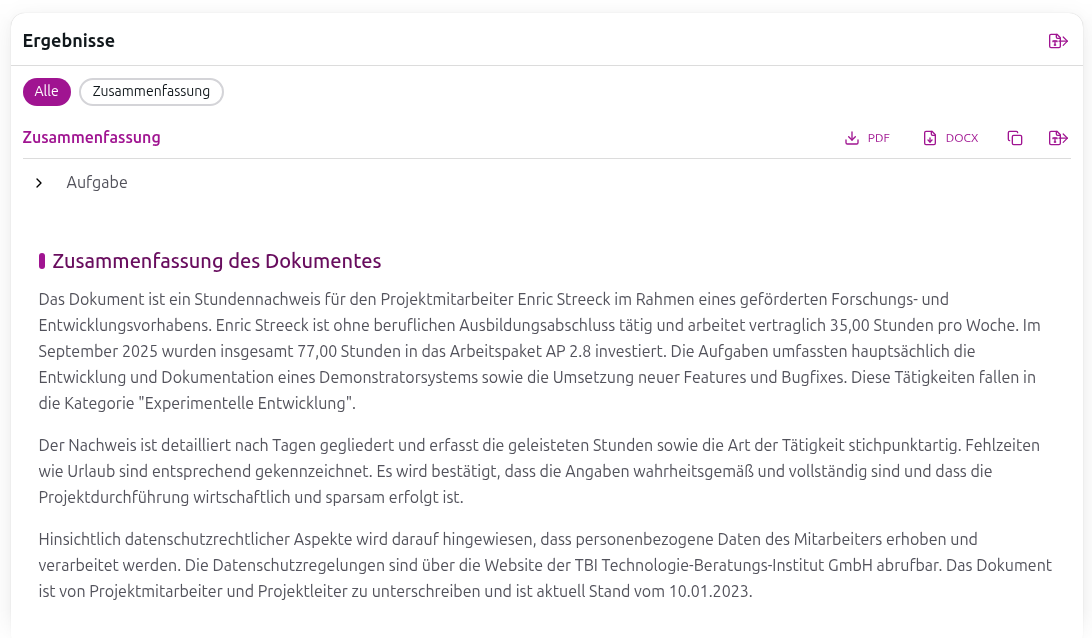Click the export icon in the Ergebnisse header
The image size is (1092, 638).
click(1057, 41)
